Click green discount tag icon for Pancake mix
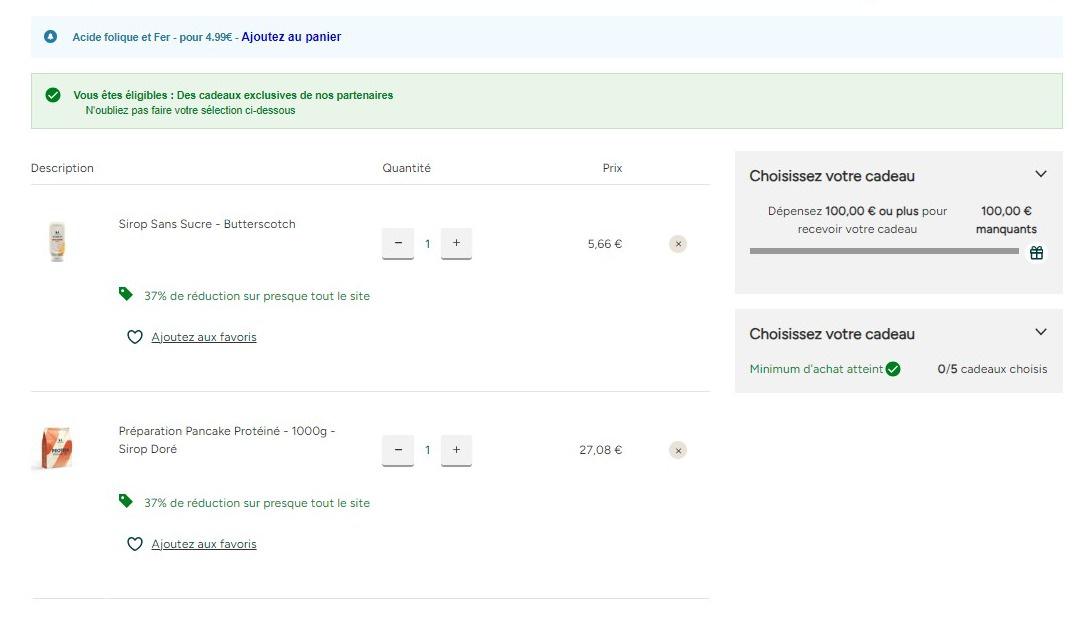 coord(126,501)
